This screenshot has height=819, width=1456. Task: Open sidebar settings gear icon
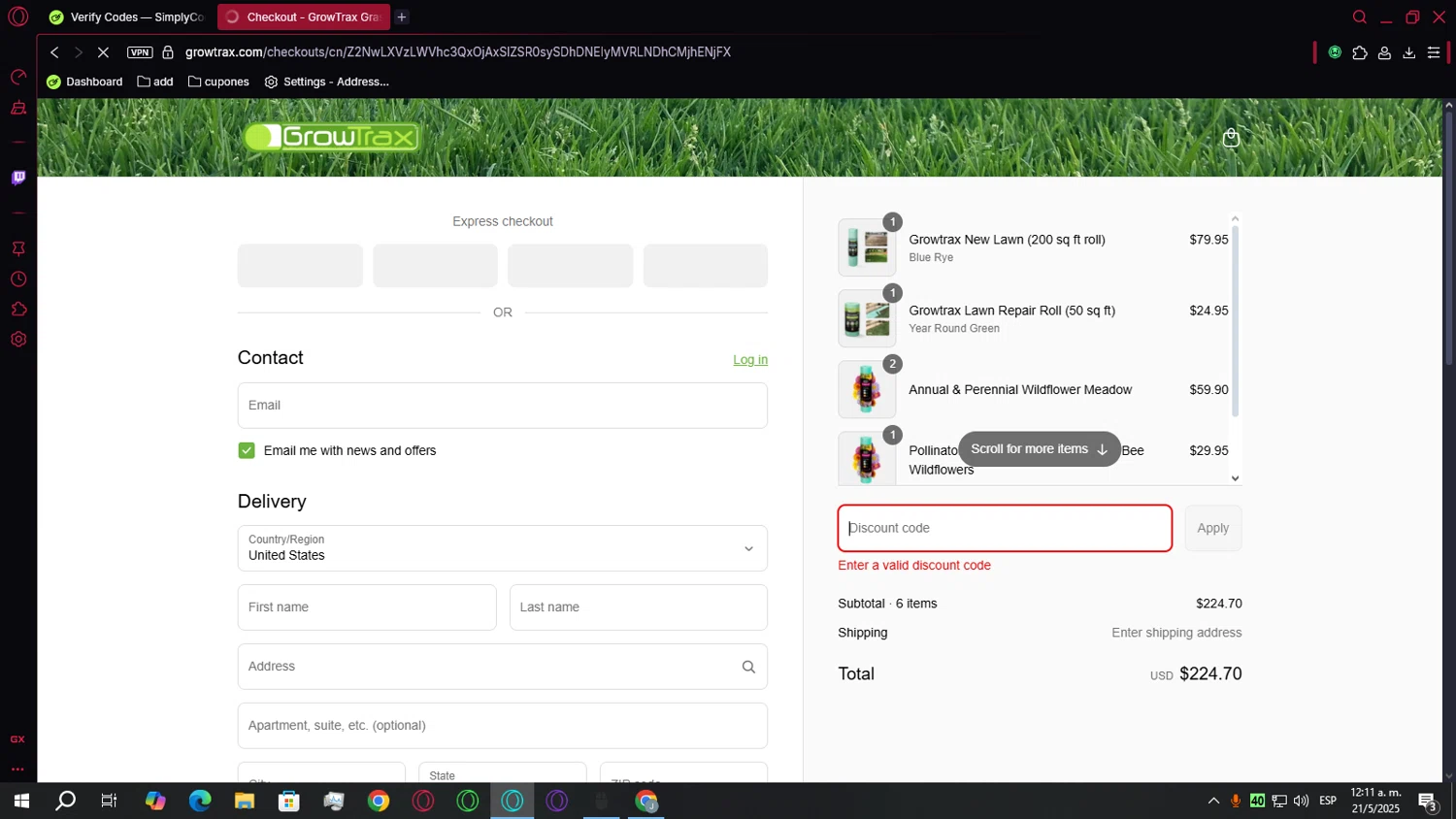17,340
